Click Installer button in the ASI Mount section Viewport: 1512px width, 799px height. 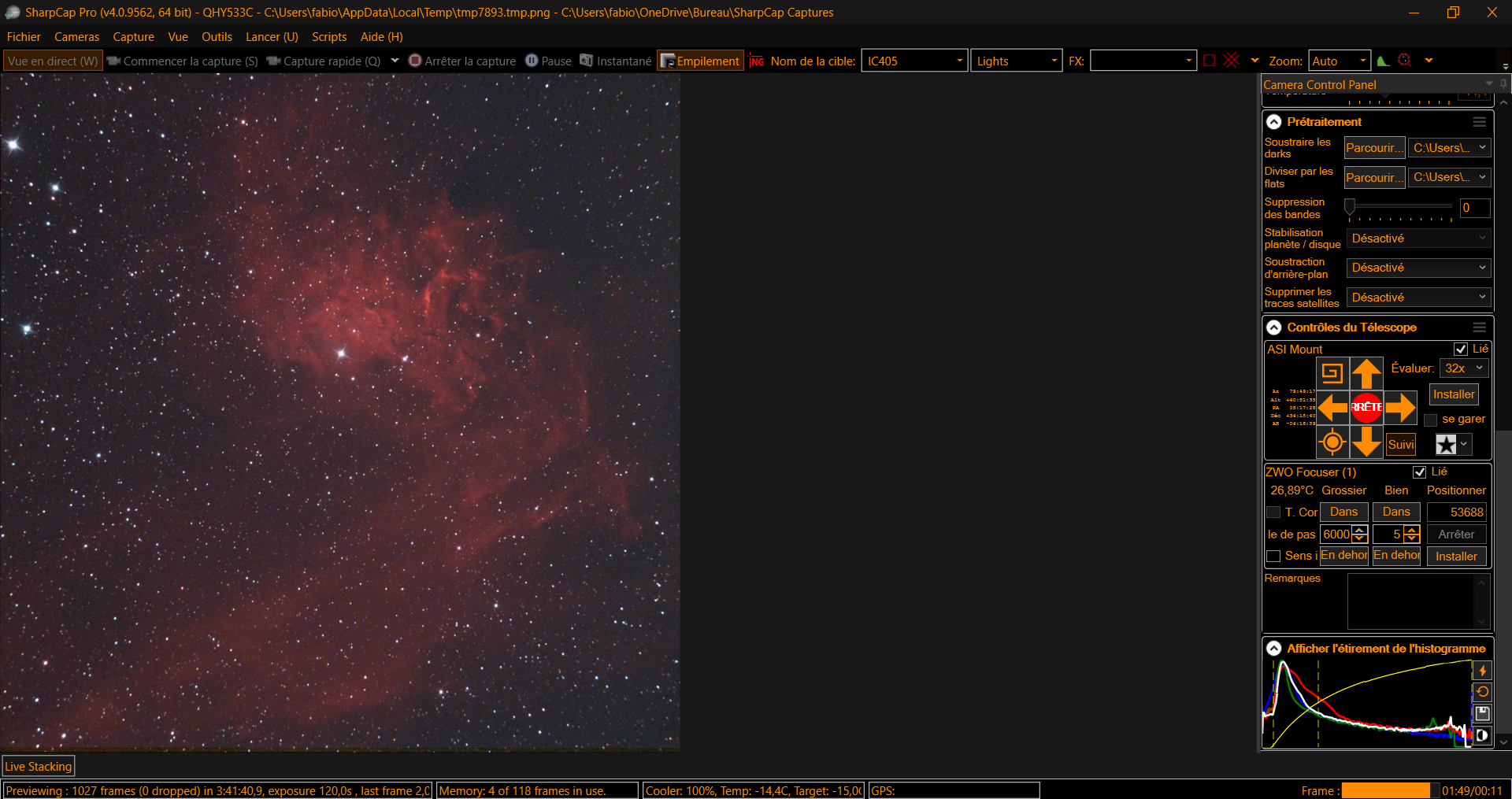tap(1454, 394)
